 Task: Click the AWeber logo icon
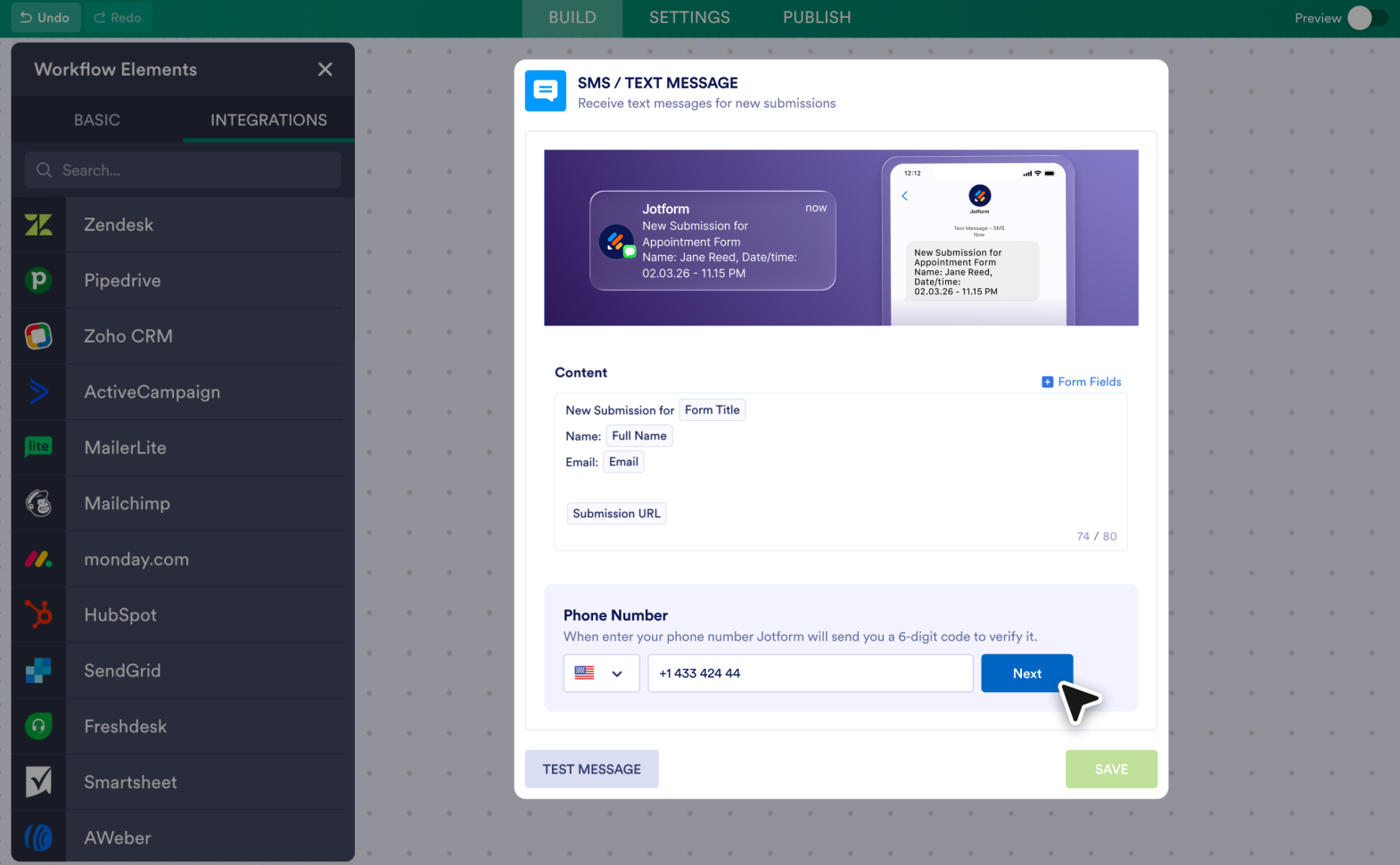pos(38,837)
